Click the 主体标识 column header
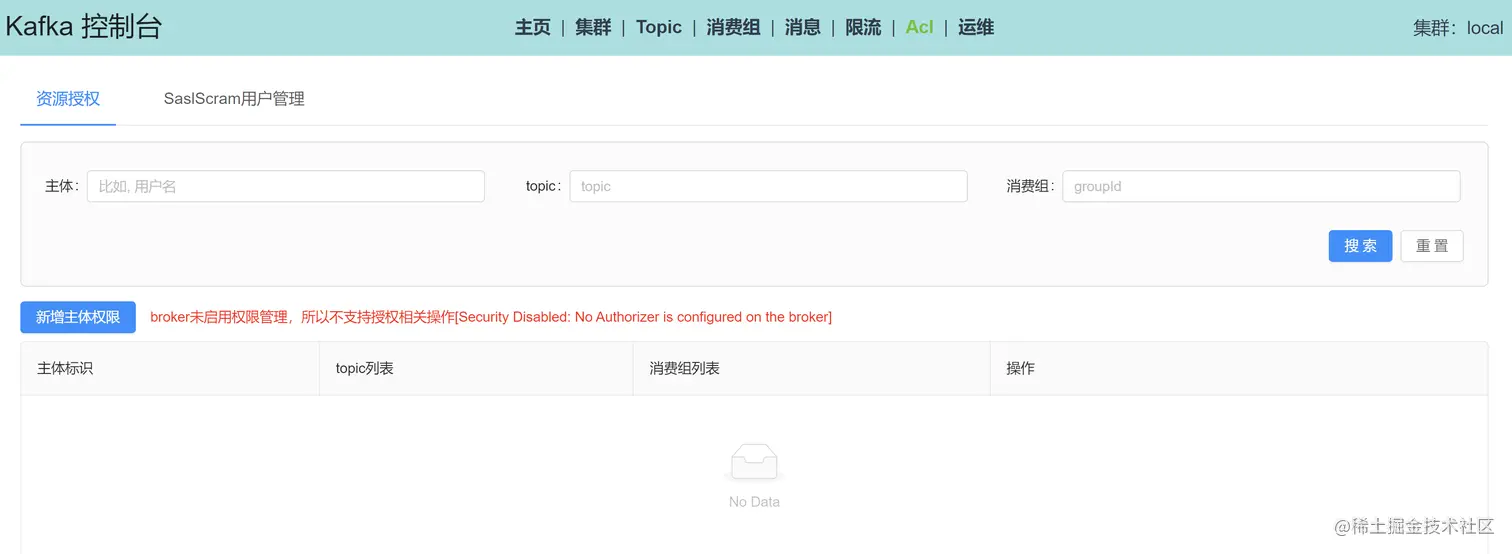 [170, 368]
